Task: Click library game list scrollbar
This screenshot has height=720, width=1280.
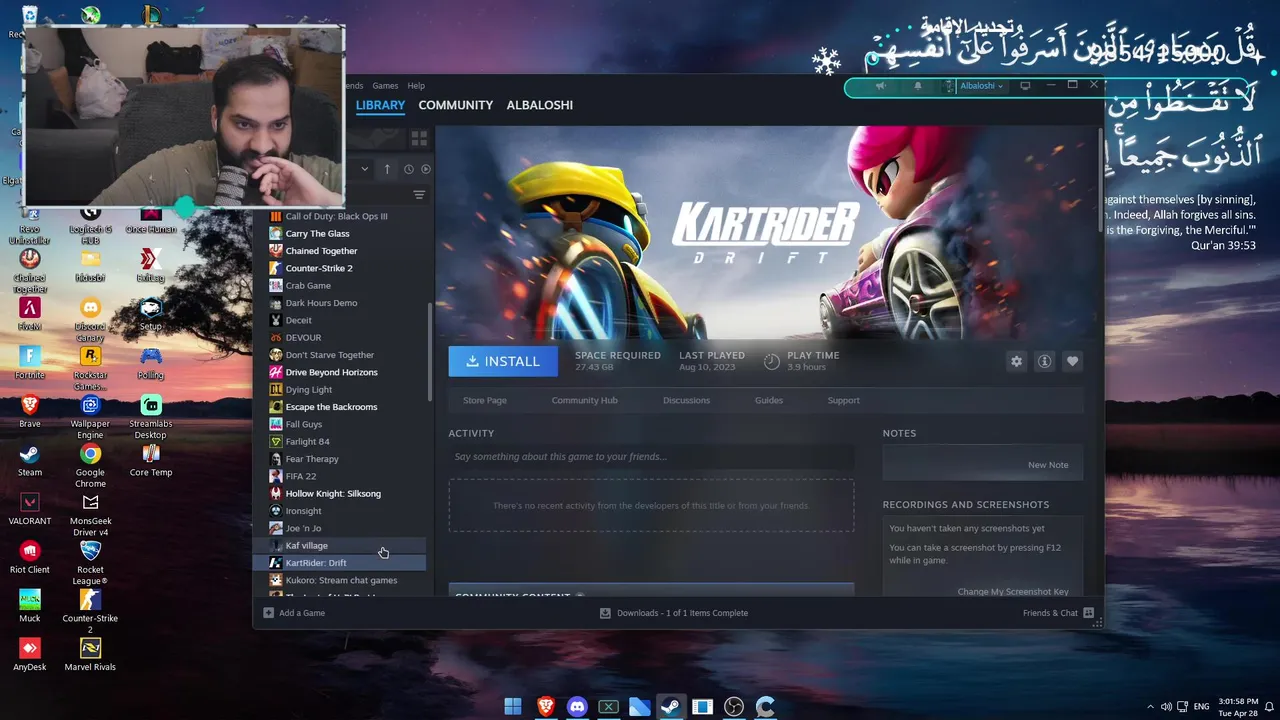Action: click(x=430, y=352)
